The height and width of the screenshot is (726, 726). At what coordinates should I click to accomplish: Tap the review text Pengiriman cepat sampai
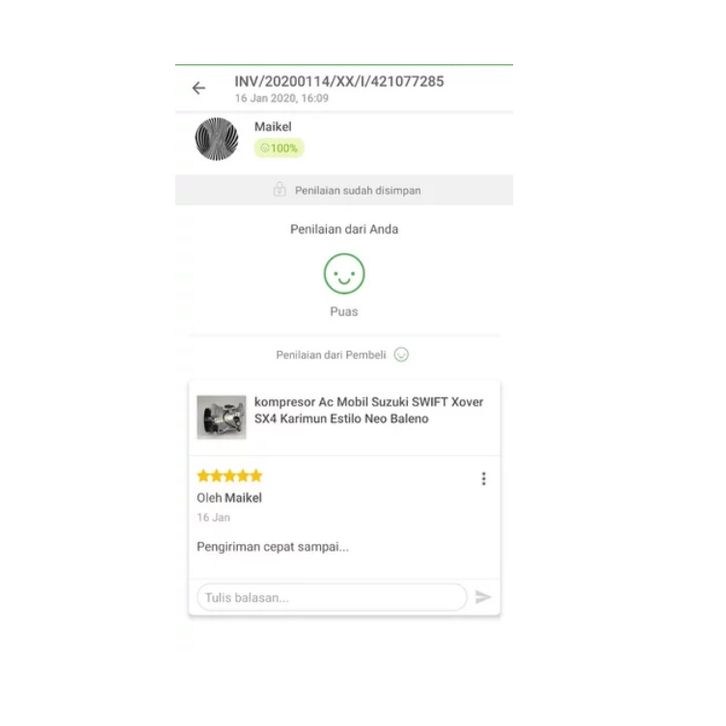(273, 547)
